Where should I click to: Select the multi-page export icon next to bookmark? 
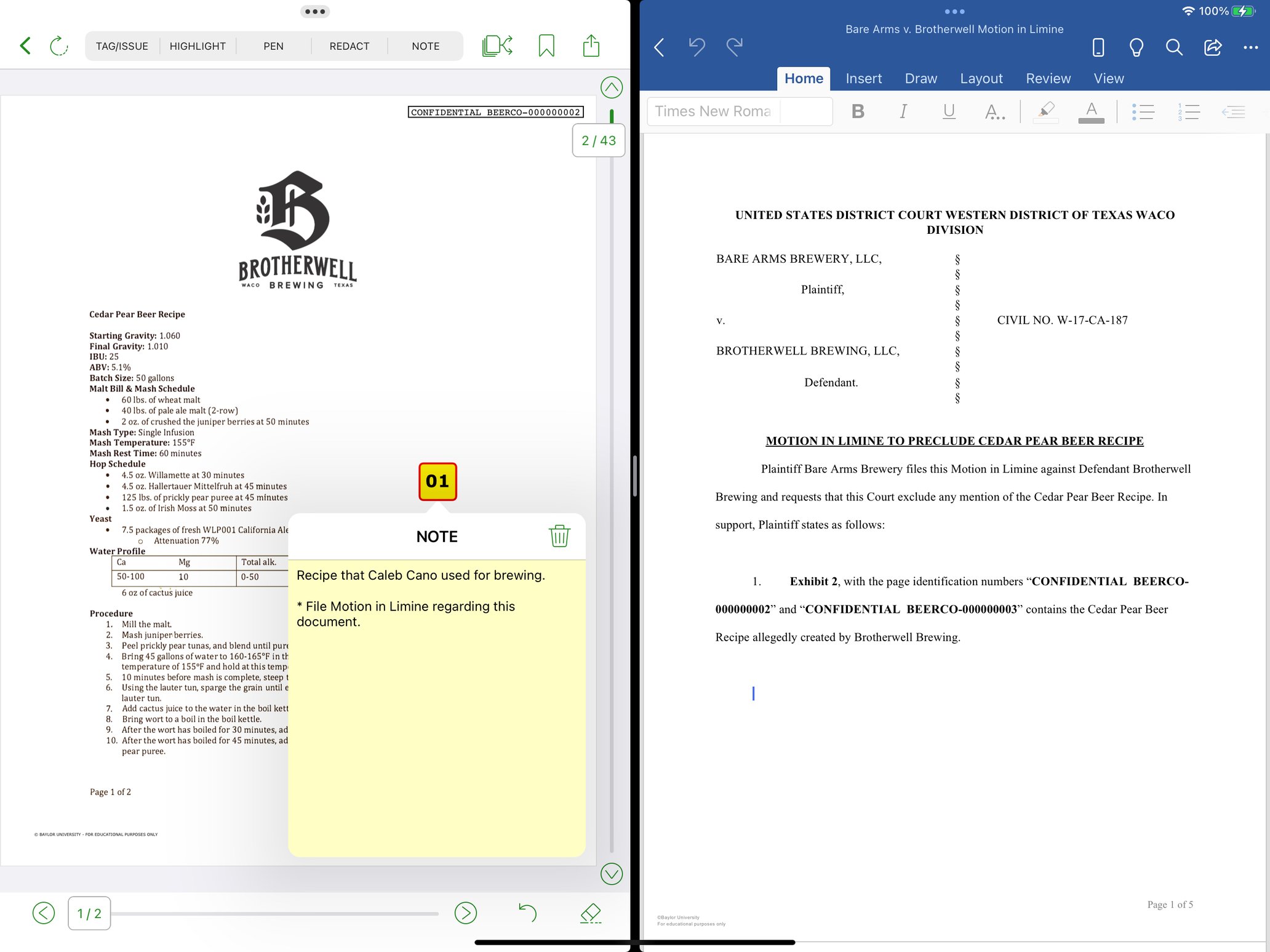click(x=497, y=45)
